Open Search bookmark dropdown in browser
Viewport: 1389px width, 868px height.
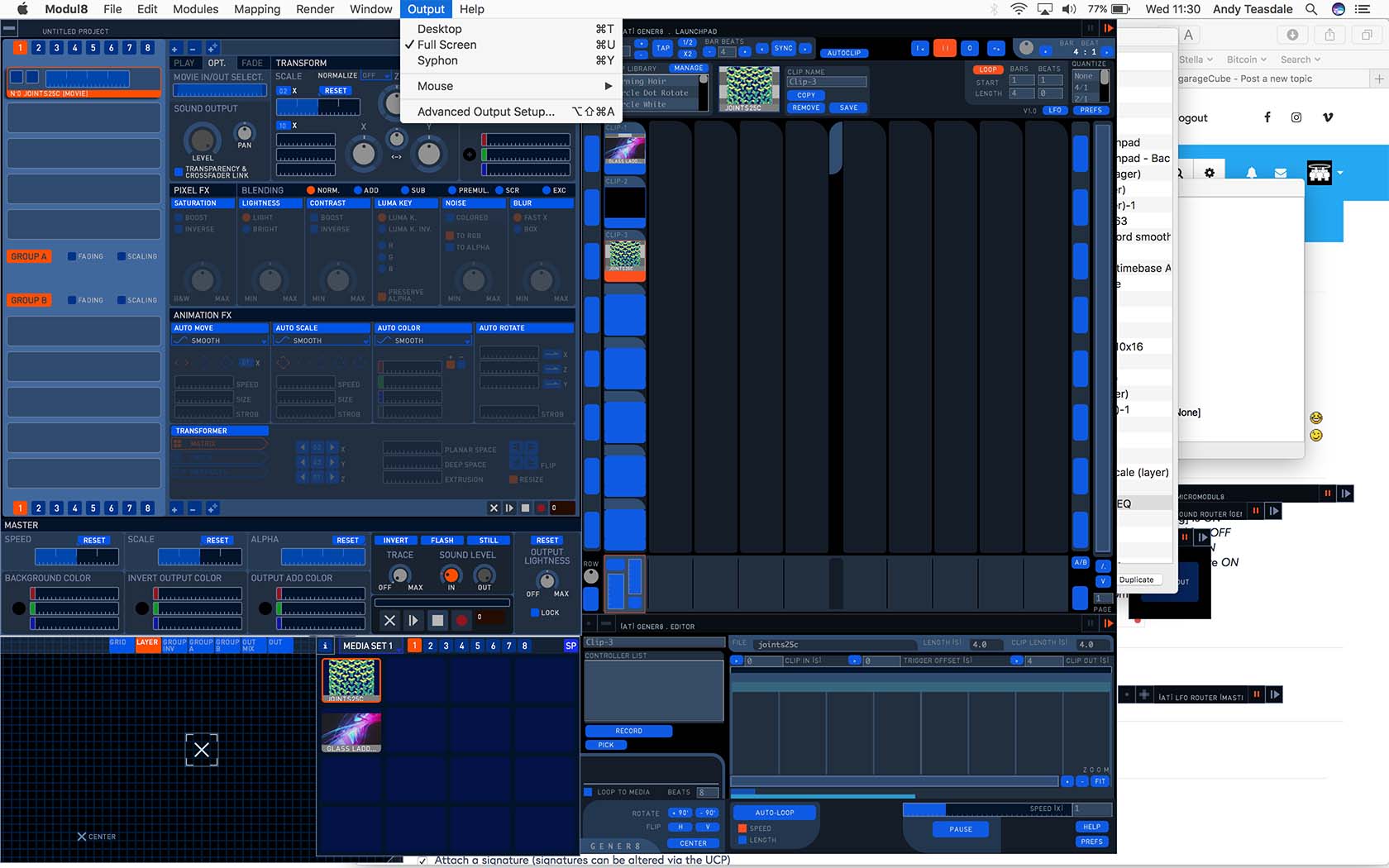(1301, 60)
